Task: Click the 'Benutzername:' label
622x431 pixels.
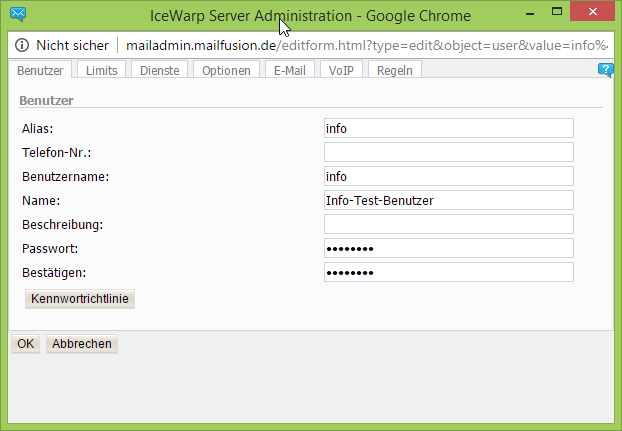Action: pos(65,176)
